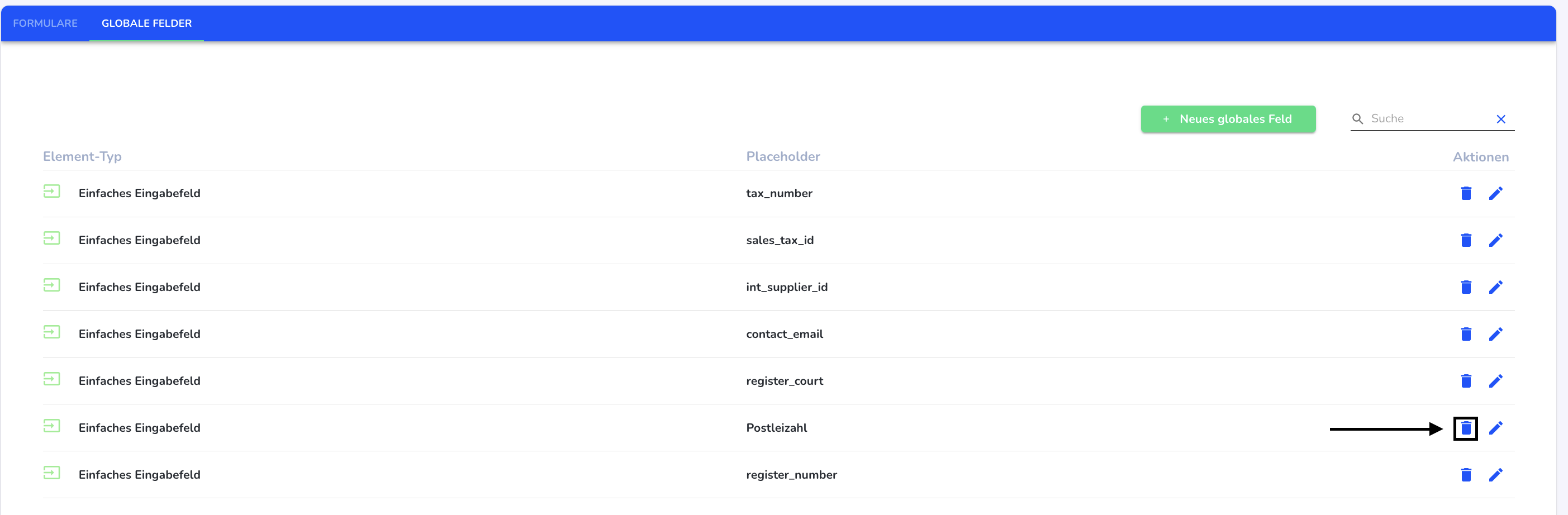The width and height of the screenshot is (1568, 515).
Task: Edit the sales_tax_id field
Action: [x=1495, y=240]
